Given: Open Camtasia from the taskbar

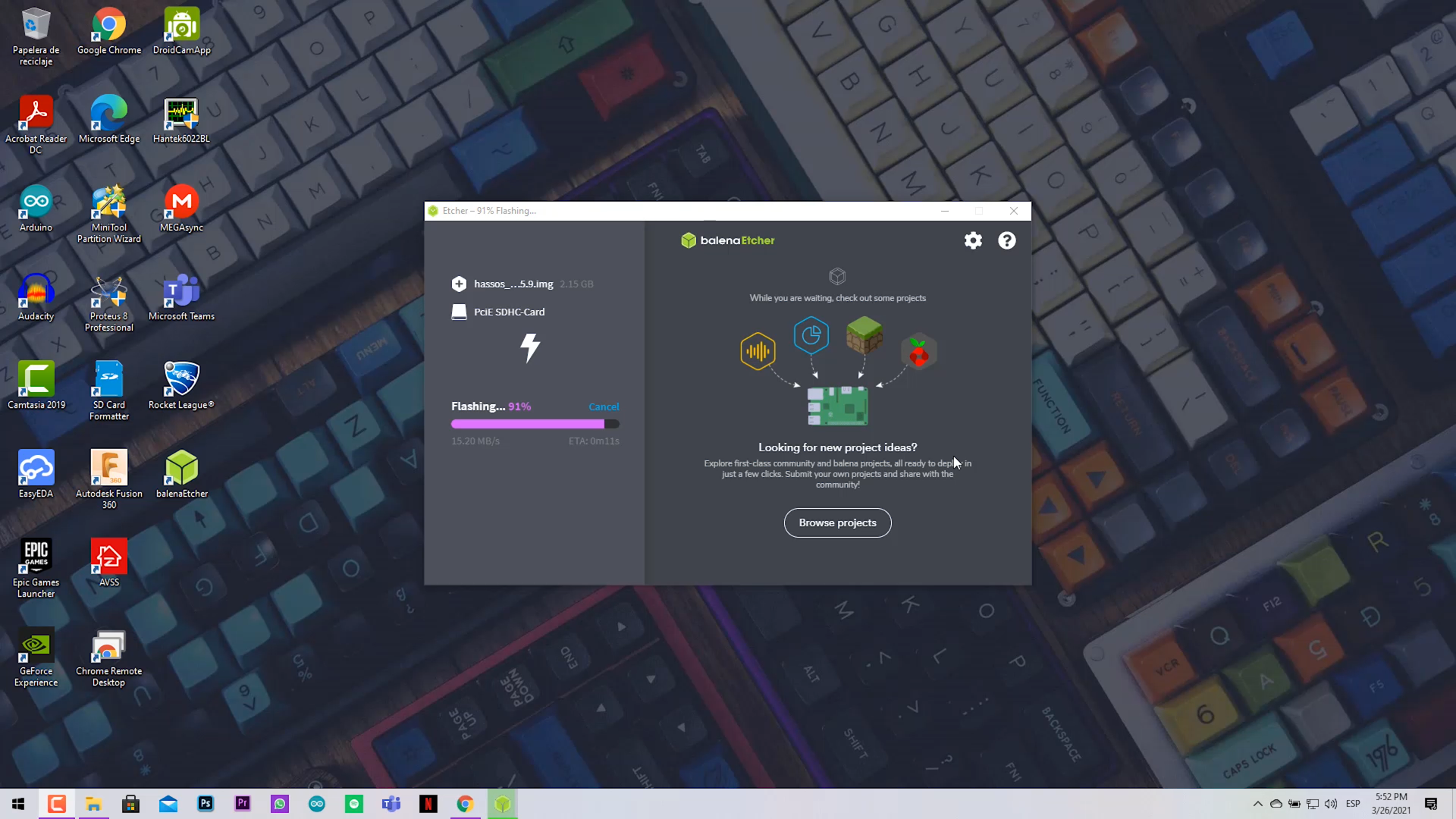Looking at the screenshot, I should 57,804.
